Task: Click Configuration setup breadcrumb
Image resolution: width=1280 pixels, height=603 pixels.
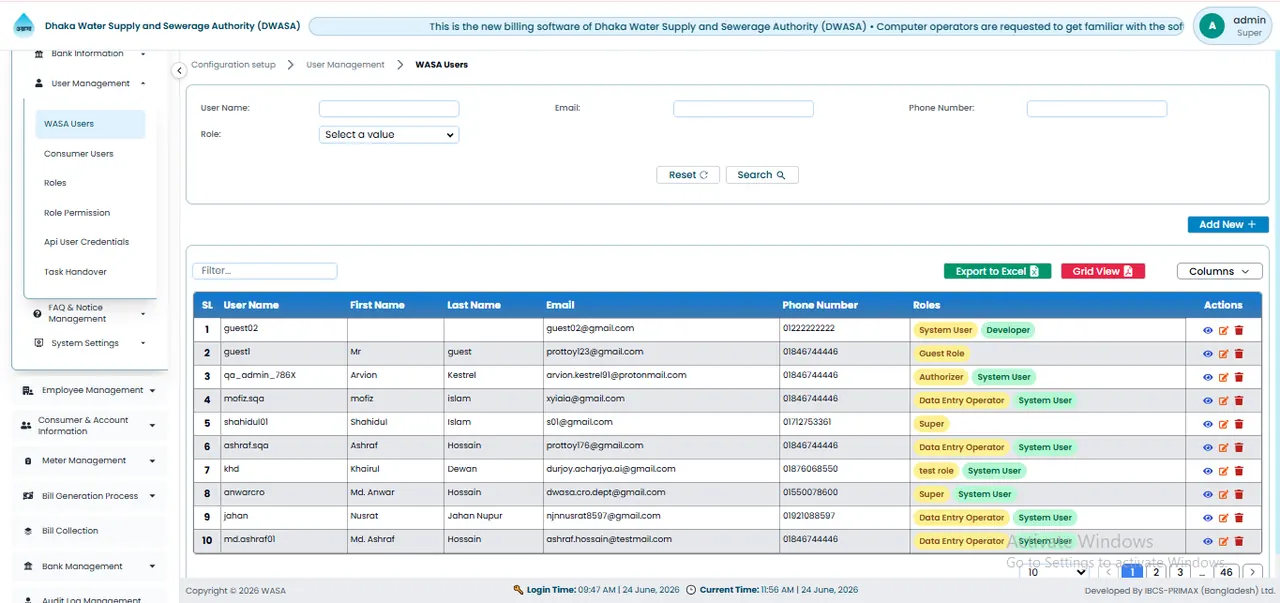Action: tap(233, 65)
